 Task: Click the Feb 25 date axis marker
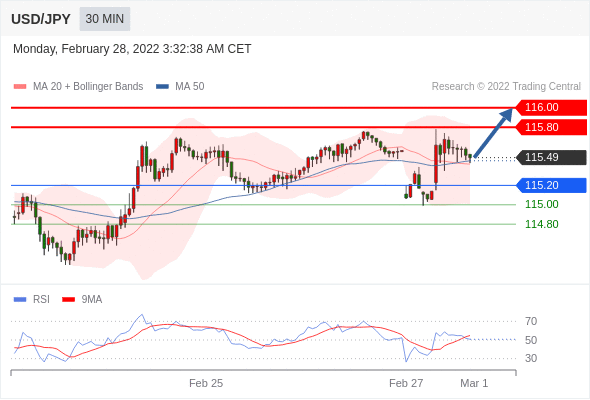(206, 383)
